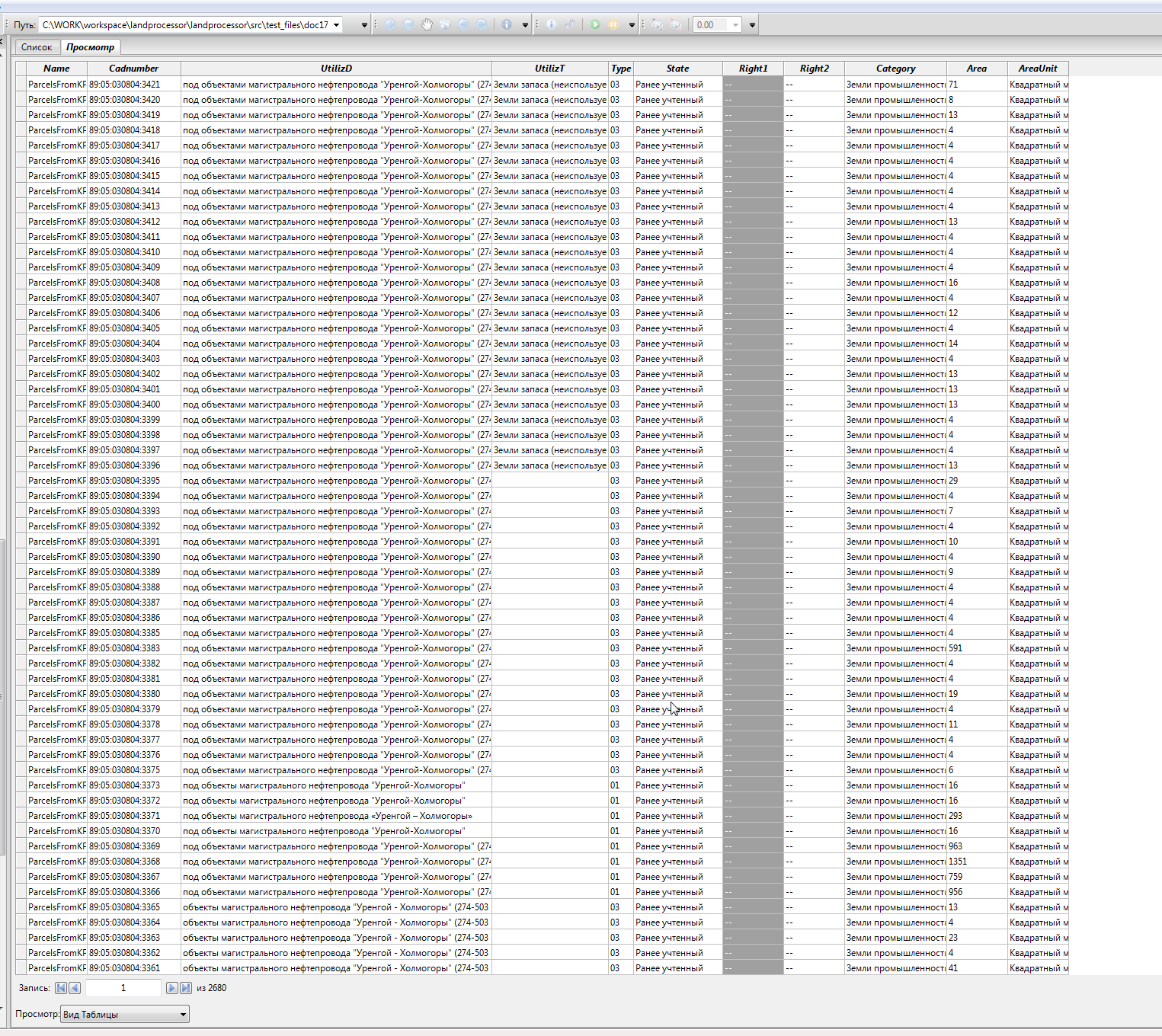Click the green play icon
Screen dimensions: 1162x1036
[x=595, y=24]
